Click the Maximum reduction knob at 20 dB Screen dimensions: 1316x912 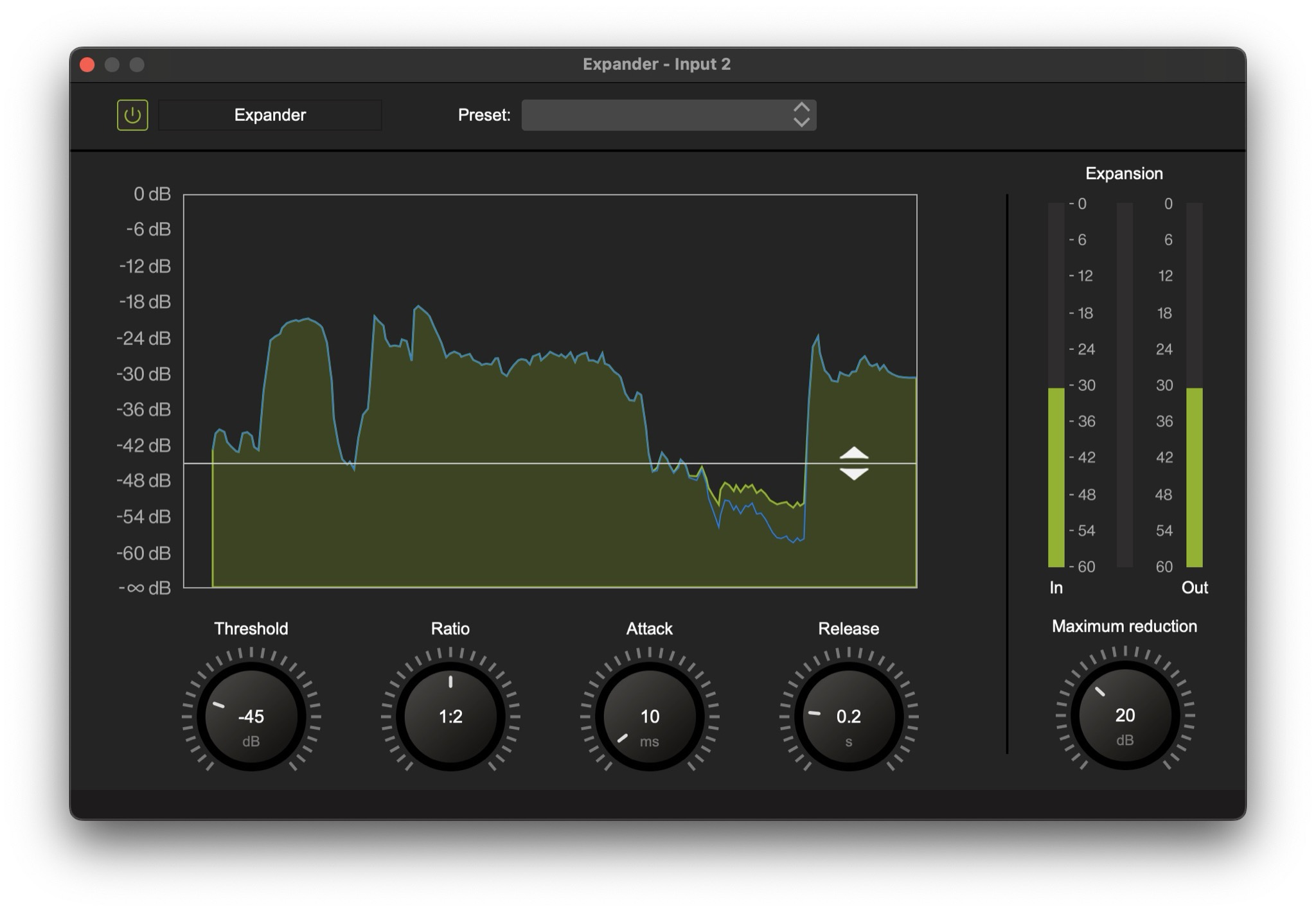coord(1125,715)
